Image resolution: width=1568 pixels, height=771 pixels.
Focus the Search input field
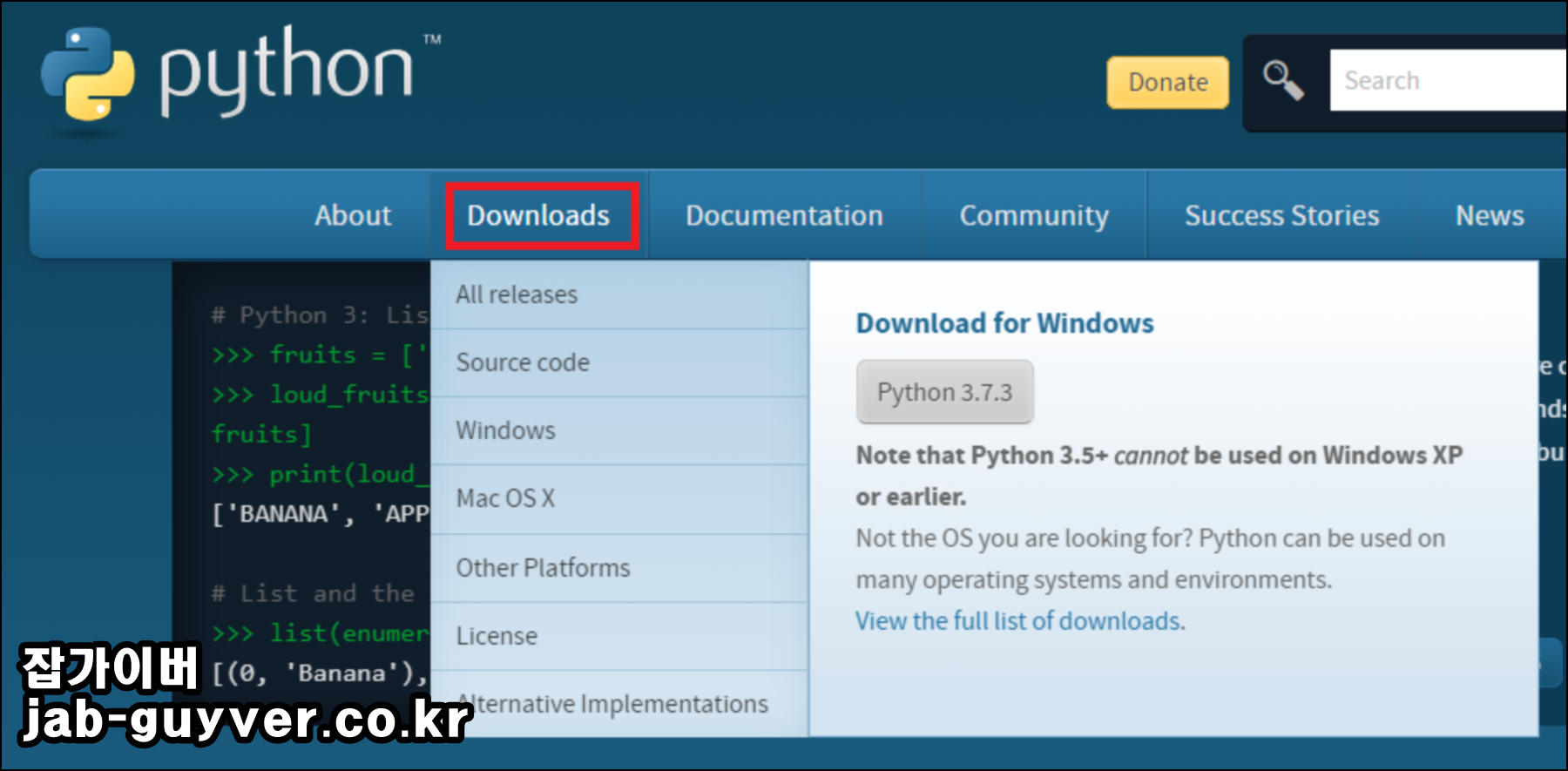tap(1448, 80)
